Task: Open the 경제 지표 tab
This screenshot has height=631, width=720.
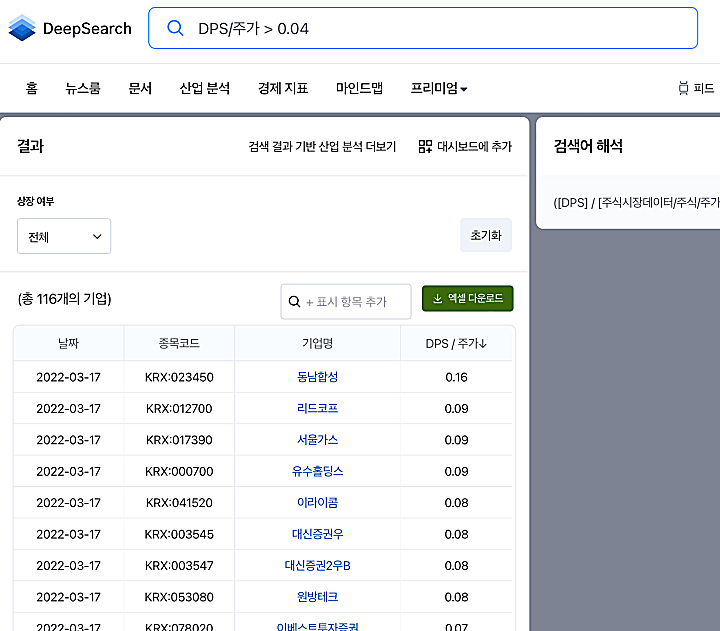Action: (x=283, y=88)
